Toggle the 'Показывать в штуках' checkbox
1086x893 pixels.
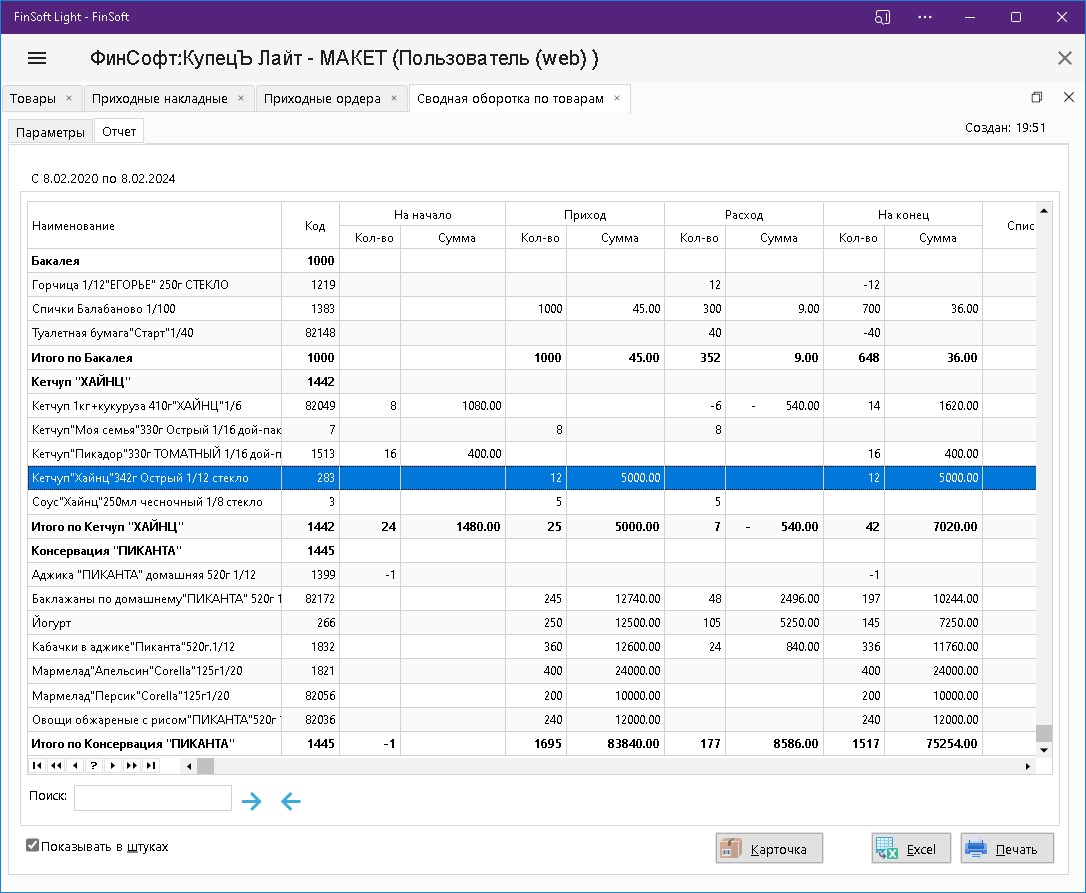coord(33,846)
